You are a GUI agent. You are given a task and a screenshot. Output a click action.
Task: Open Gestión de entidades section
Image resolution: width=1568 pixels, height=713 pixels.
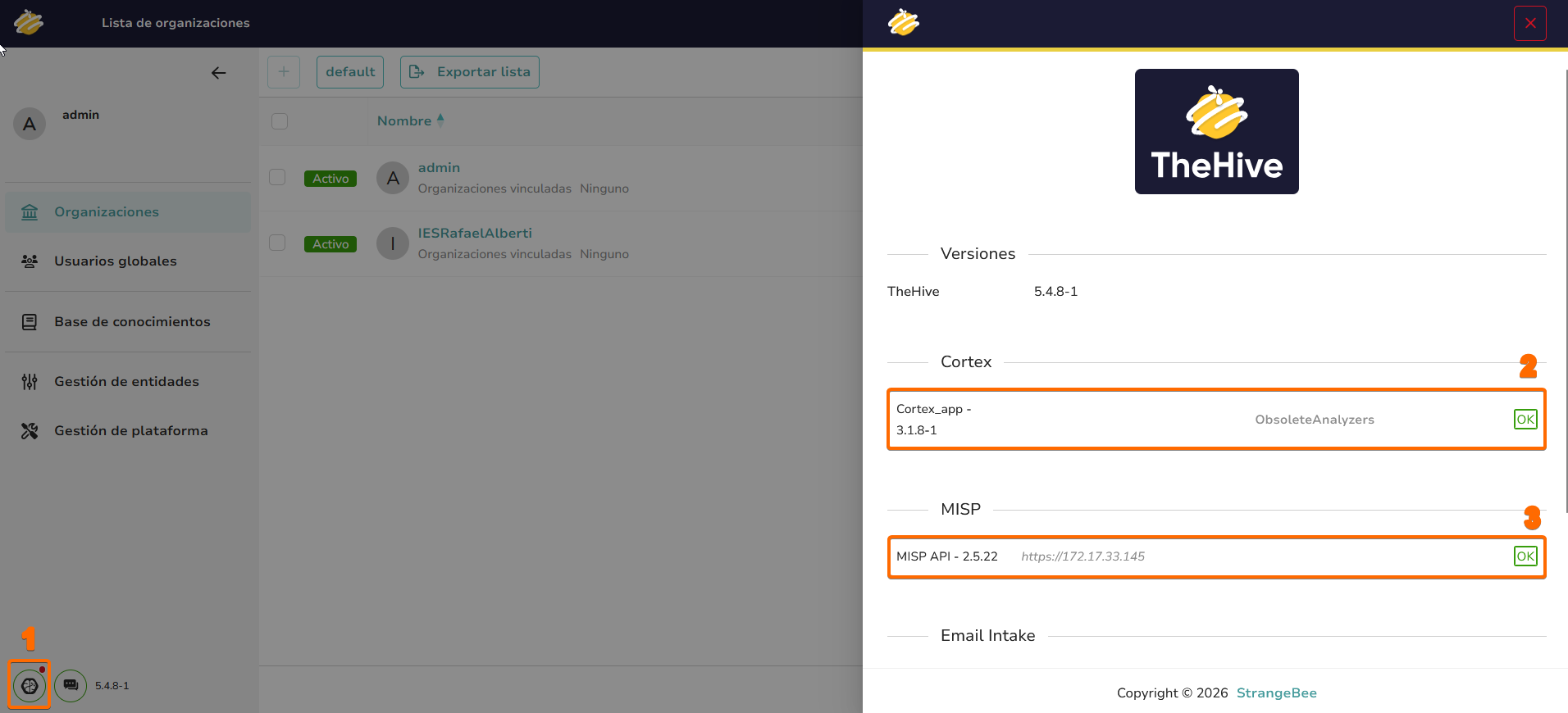click(x=128, y=382)
